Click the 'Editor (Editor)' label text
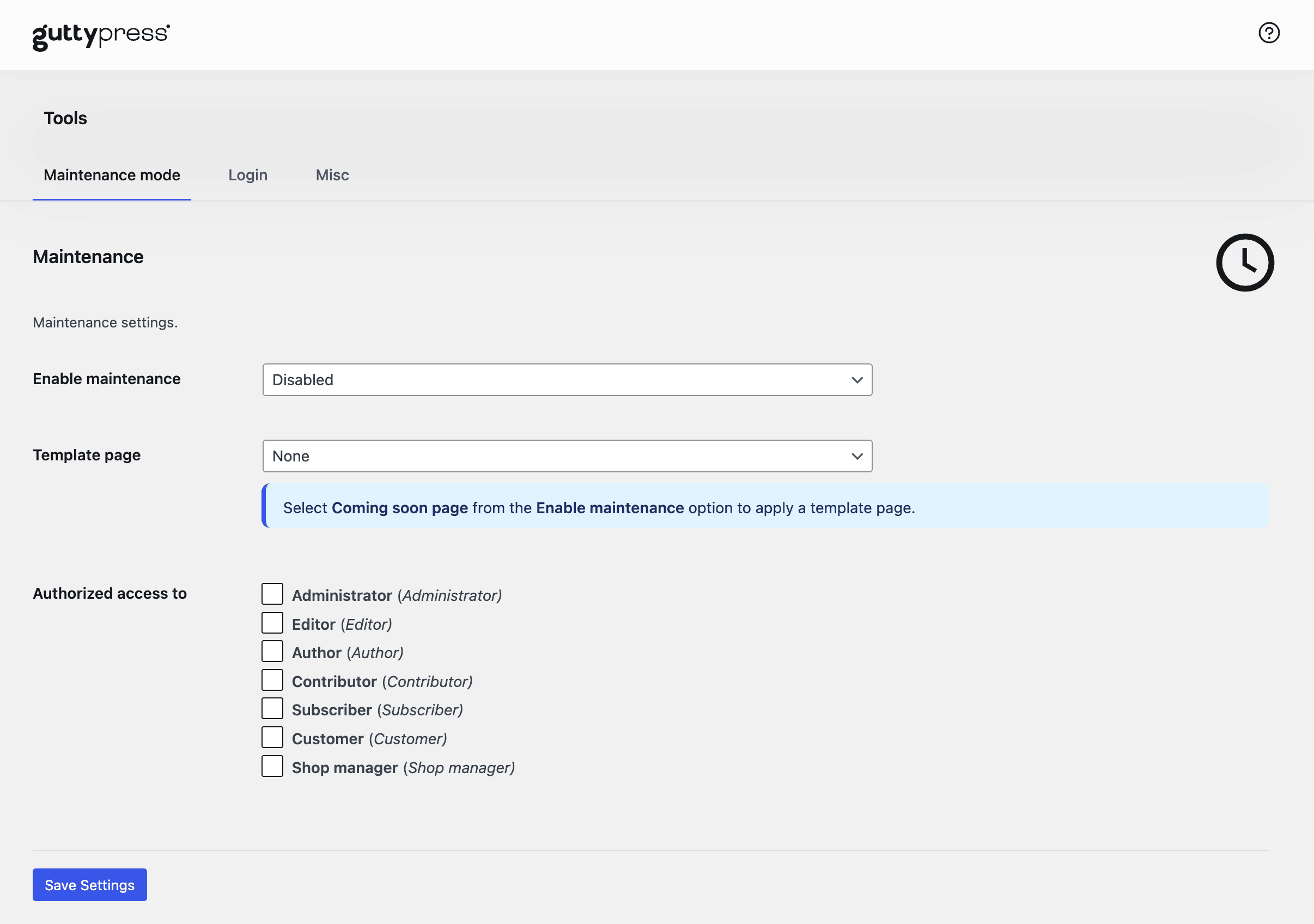The width and height of the screenshot is (1314, 924). 342,624
